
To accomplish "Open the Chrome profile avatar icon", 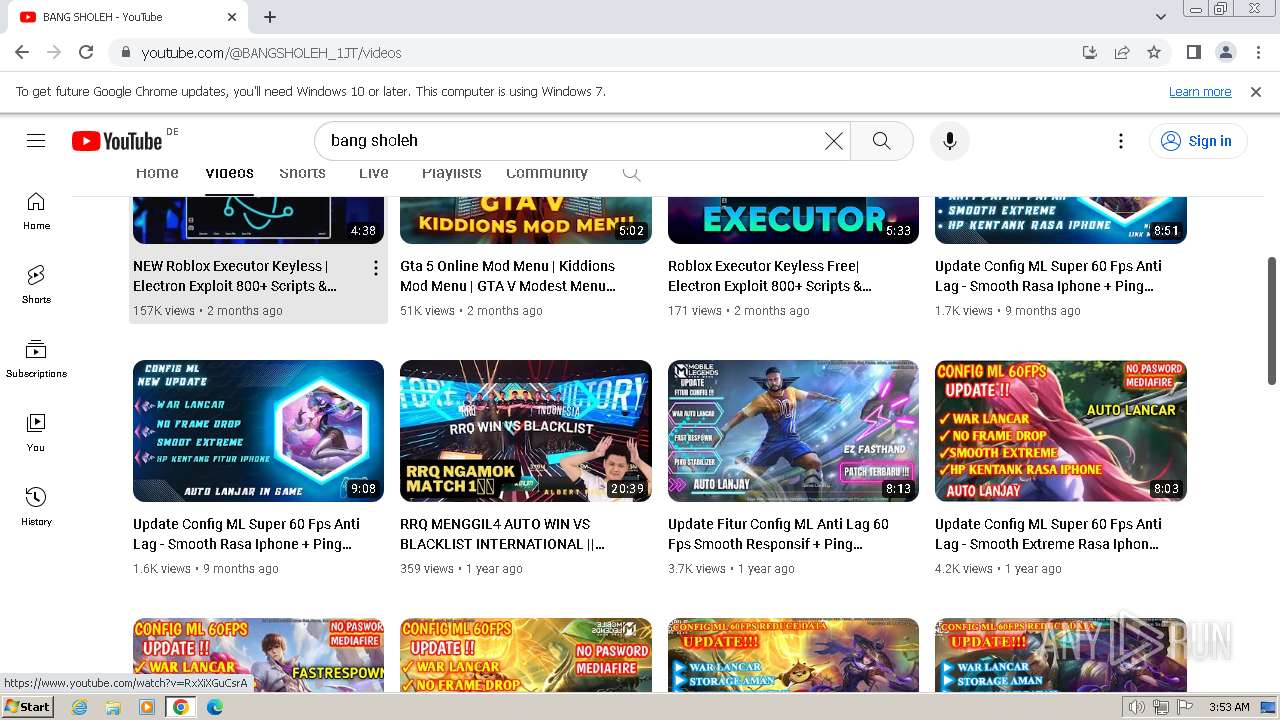I will coord(1225,52).
